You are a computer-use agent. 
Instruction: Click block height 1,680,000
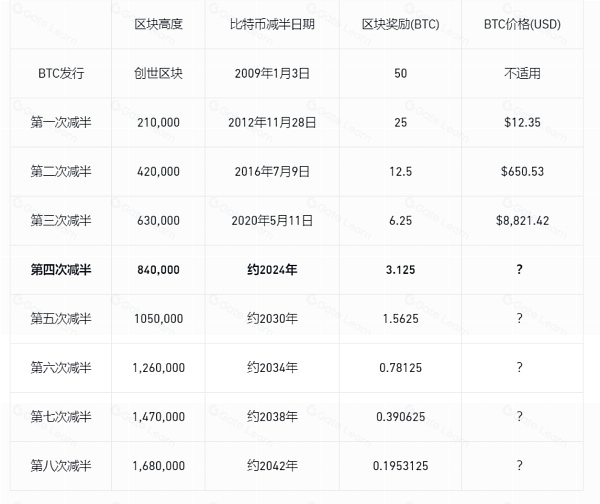pos(158,465)
